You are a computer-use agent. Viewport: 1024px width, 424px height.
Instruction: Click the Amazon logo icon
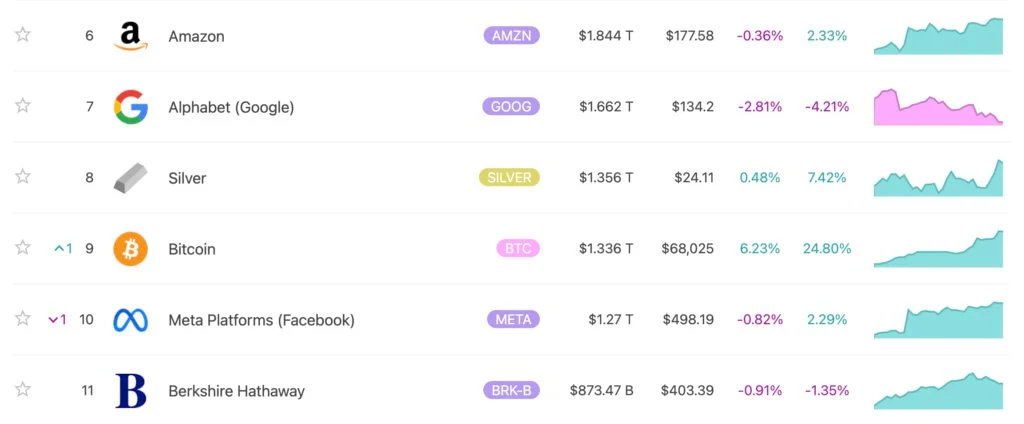[x=130, y=36]
